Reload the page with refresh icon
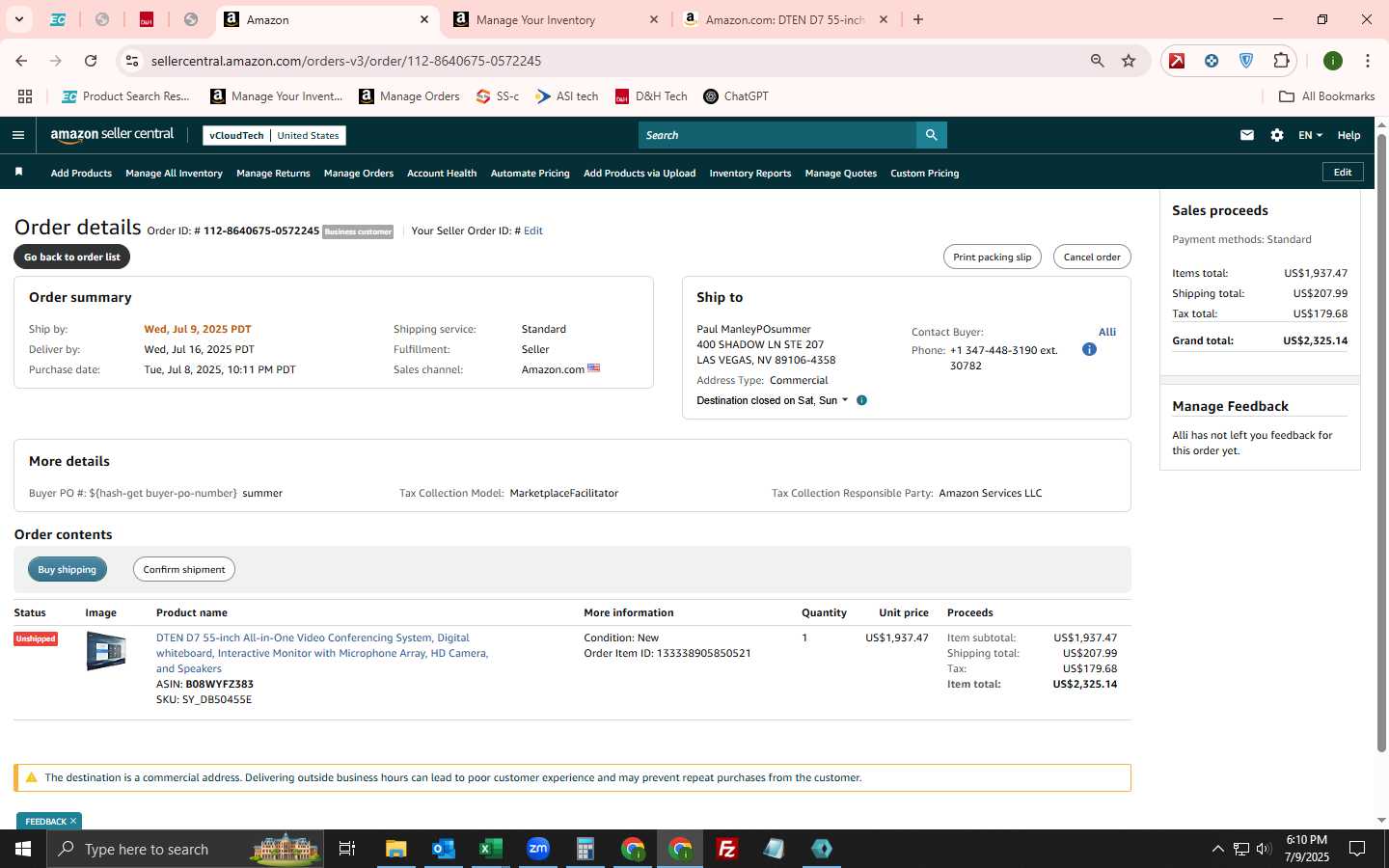The image size is (1389, 868). (x=91, y=61)
